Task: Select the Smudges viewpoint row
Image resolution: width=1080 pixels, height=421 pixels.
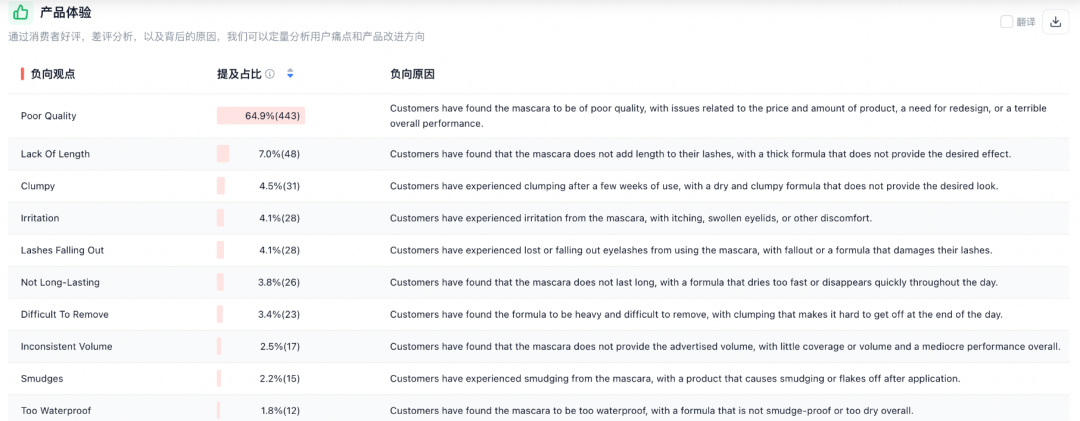Action: point(42,378)
